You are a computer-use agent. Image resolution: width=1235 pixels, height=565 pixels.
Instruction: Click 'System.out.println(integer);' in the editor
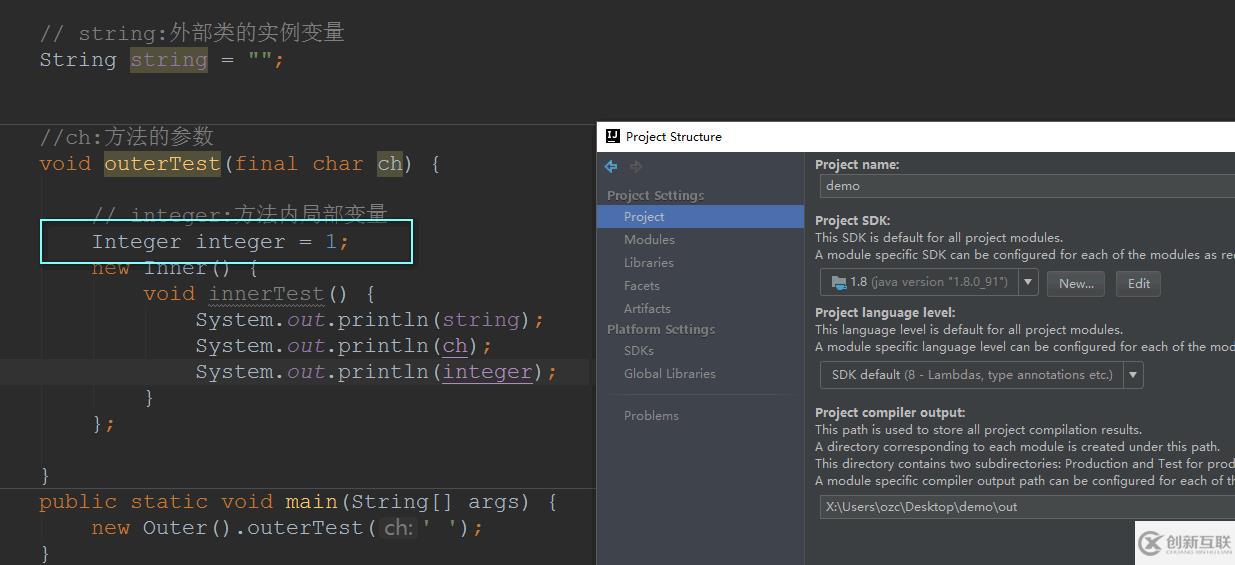point(375,372)
